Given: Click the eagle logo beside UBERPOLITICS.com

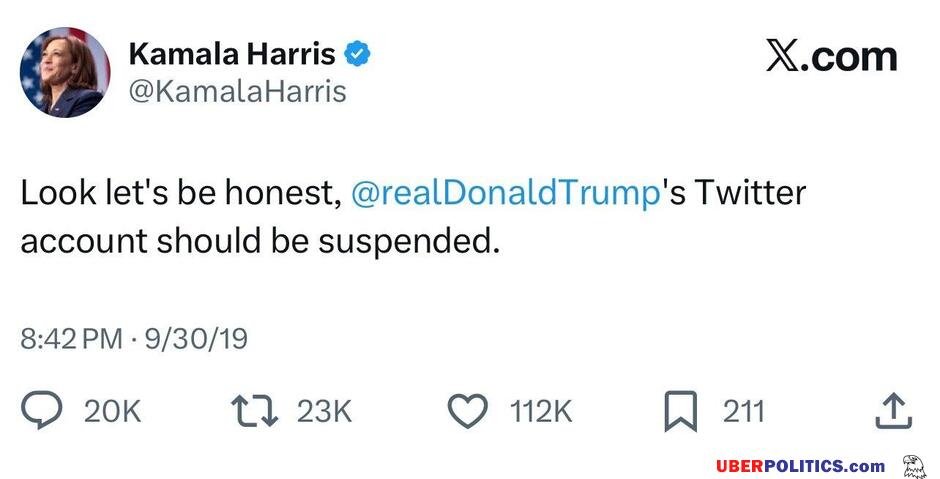Looking at the screenshot, I should click(x=913, y=465).
